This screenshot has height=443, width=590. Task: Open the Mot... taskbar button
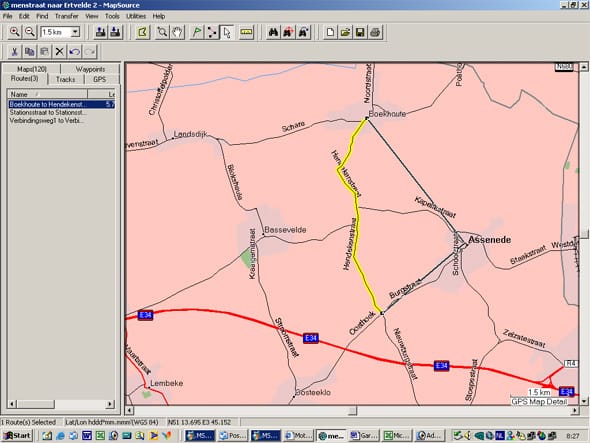click(298, 435)
